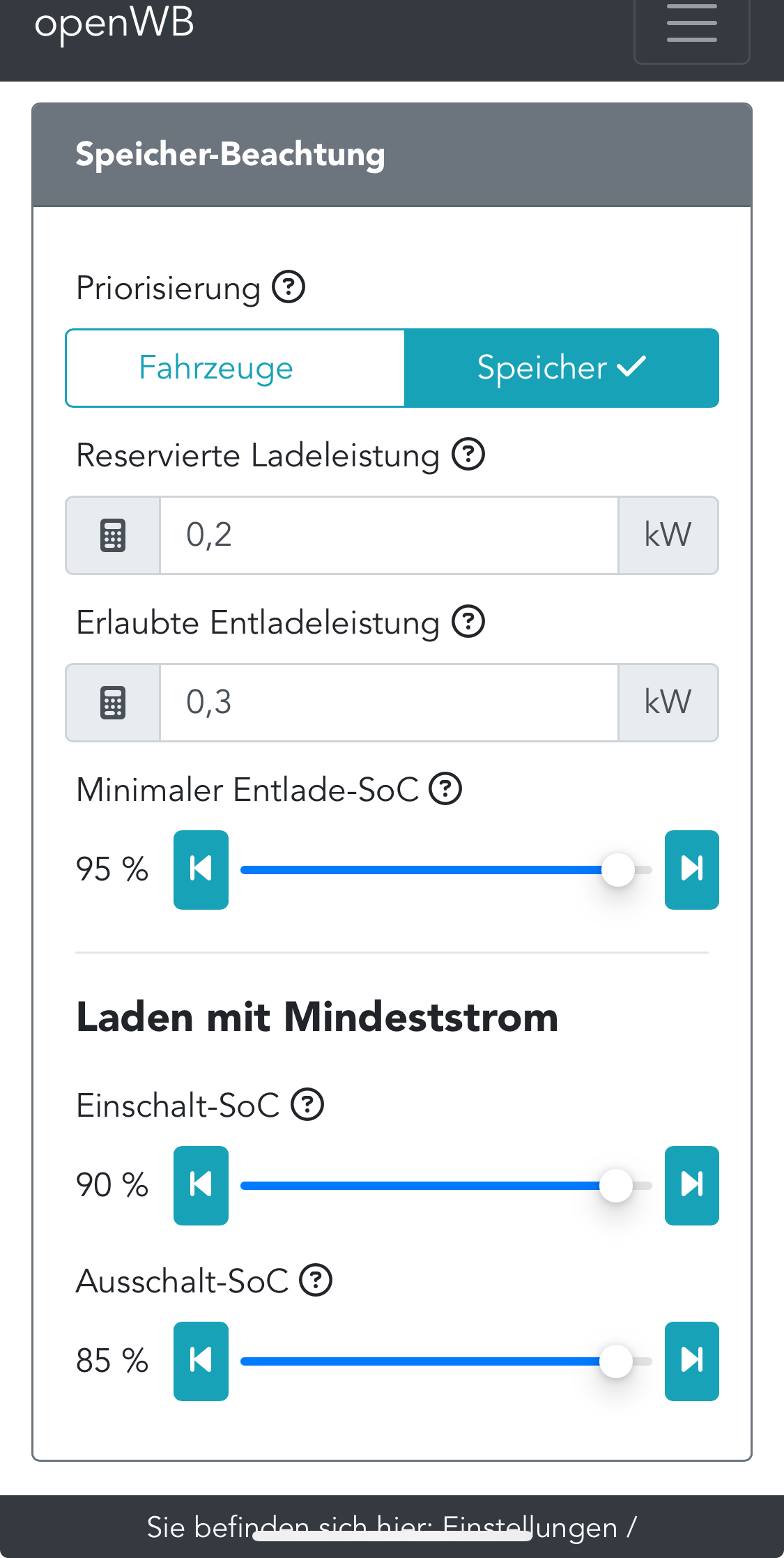Edit the Reservierte Ladeleistung value field
The image size is (784, 1558).
point(389,535)
